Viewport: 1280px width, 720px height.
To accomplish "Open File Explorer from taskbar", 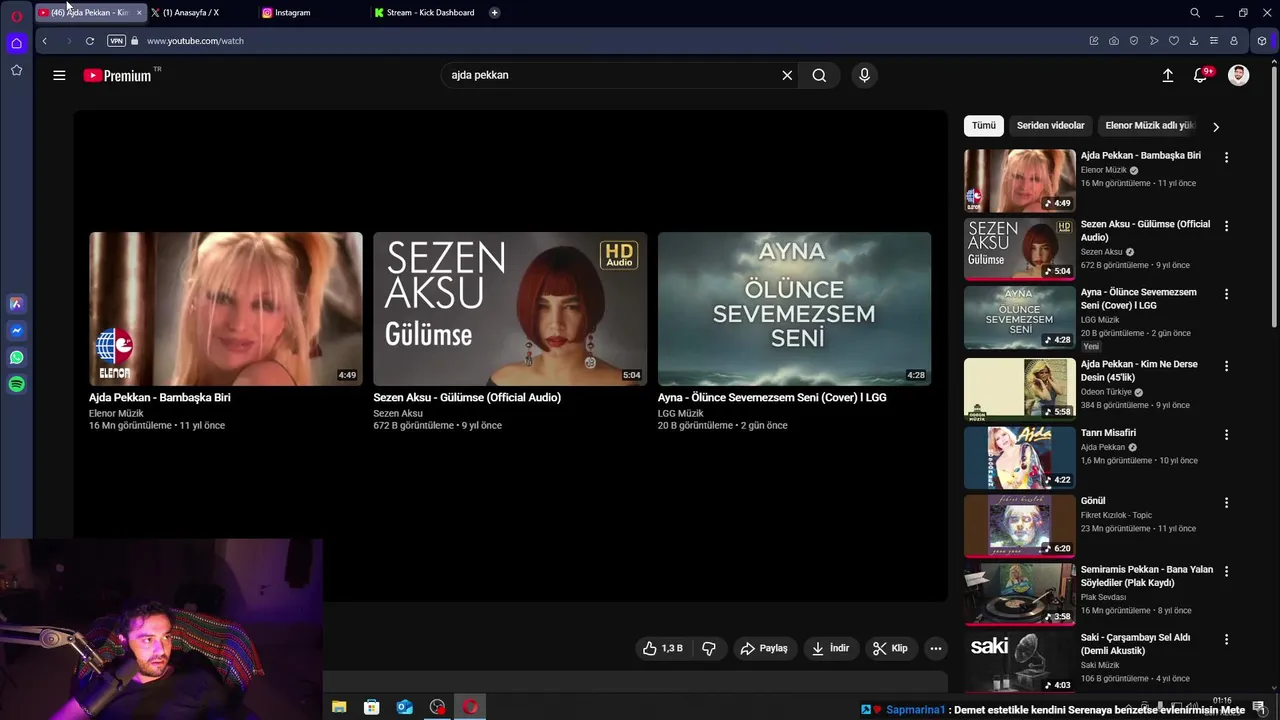I will tap(339, 707).
